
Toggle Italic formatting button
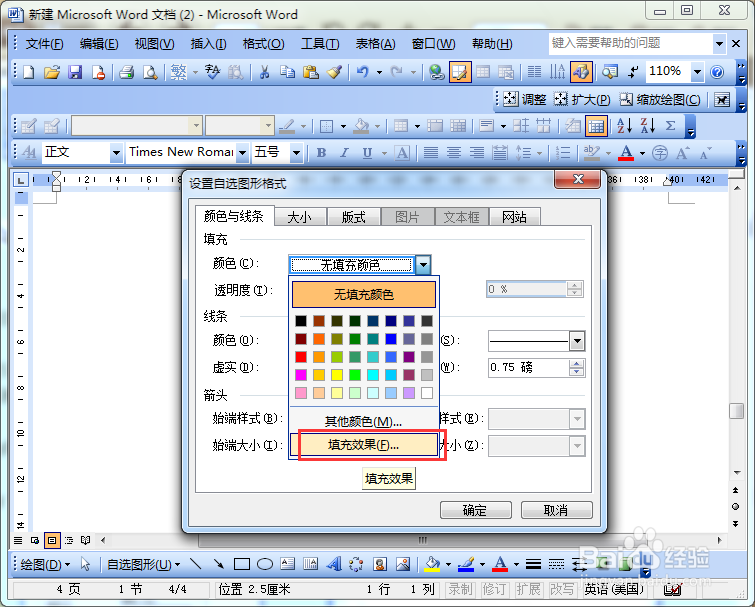point(344,153)
